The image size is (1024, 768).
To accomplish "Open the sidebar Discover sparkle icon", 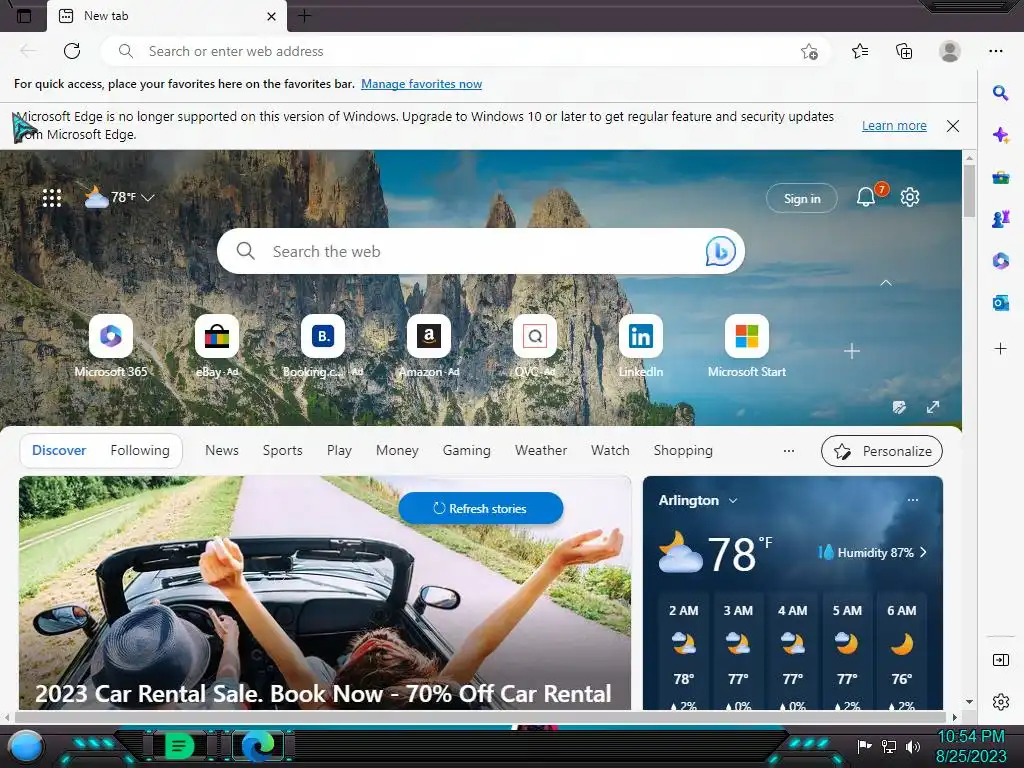I will tap(1000, 135).
